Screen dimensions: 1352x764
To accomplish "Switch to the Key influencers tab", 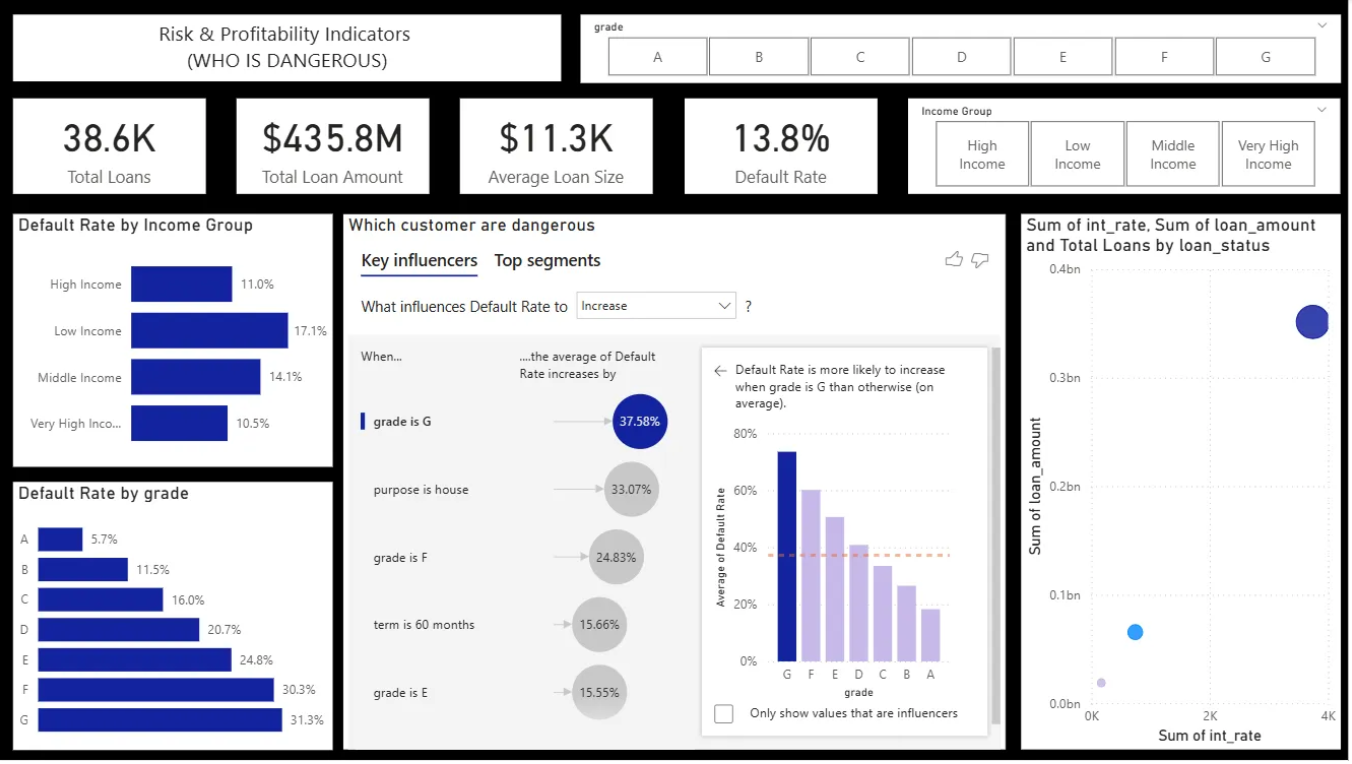I will pyautogui.click(x=419, y=261).
